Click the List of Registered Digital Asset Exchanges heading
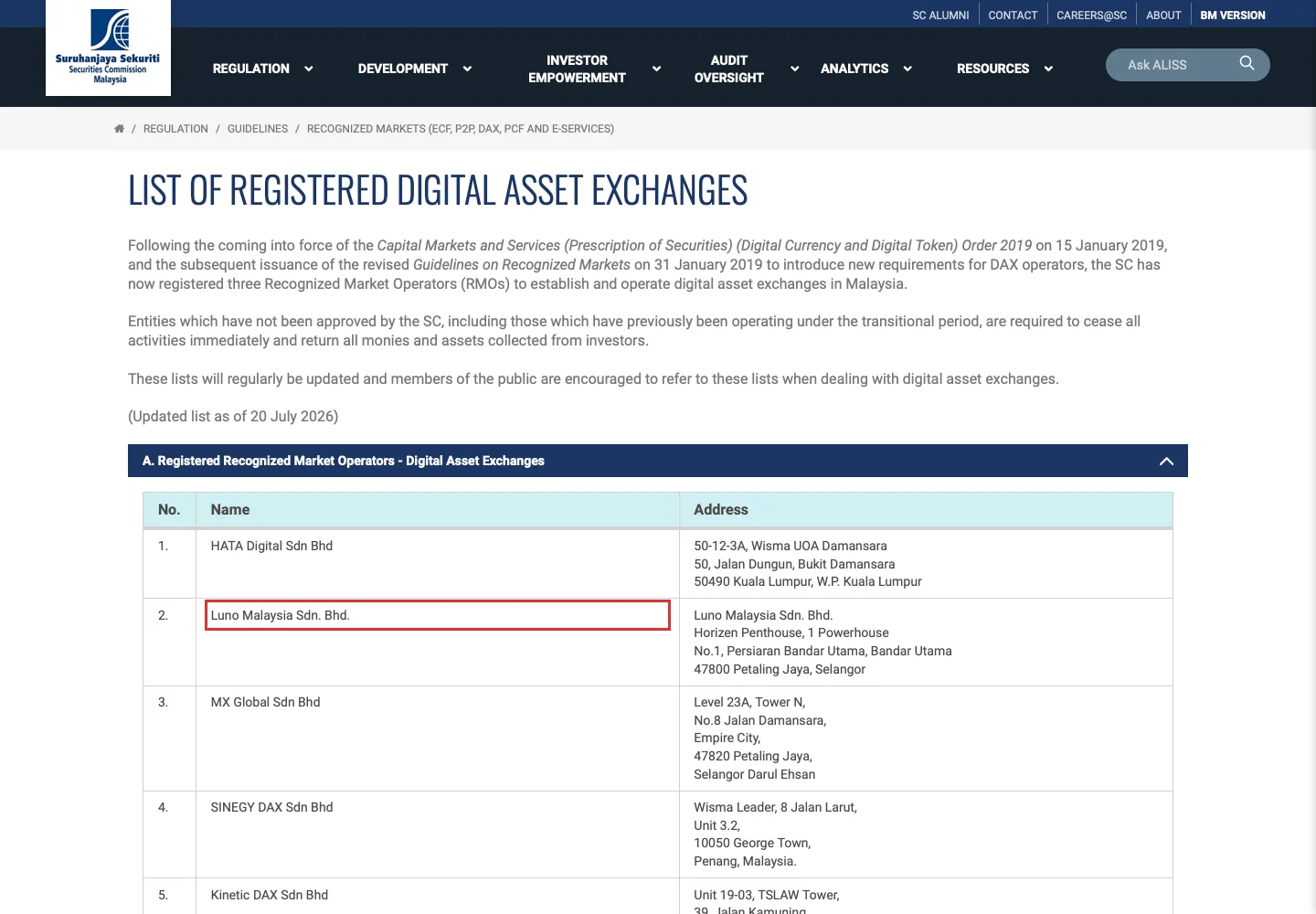Screen dimensions: 1316x914 (438, 190)
